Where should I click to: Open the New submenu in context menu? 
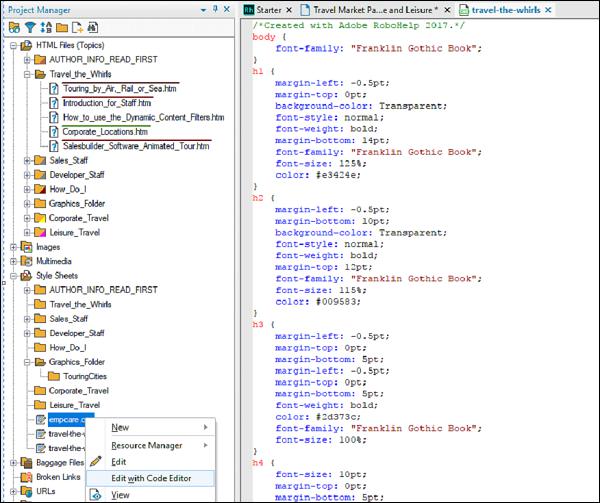[x=120, y=427]
